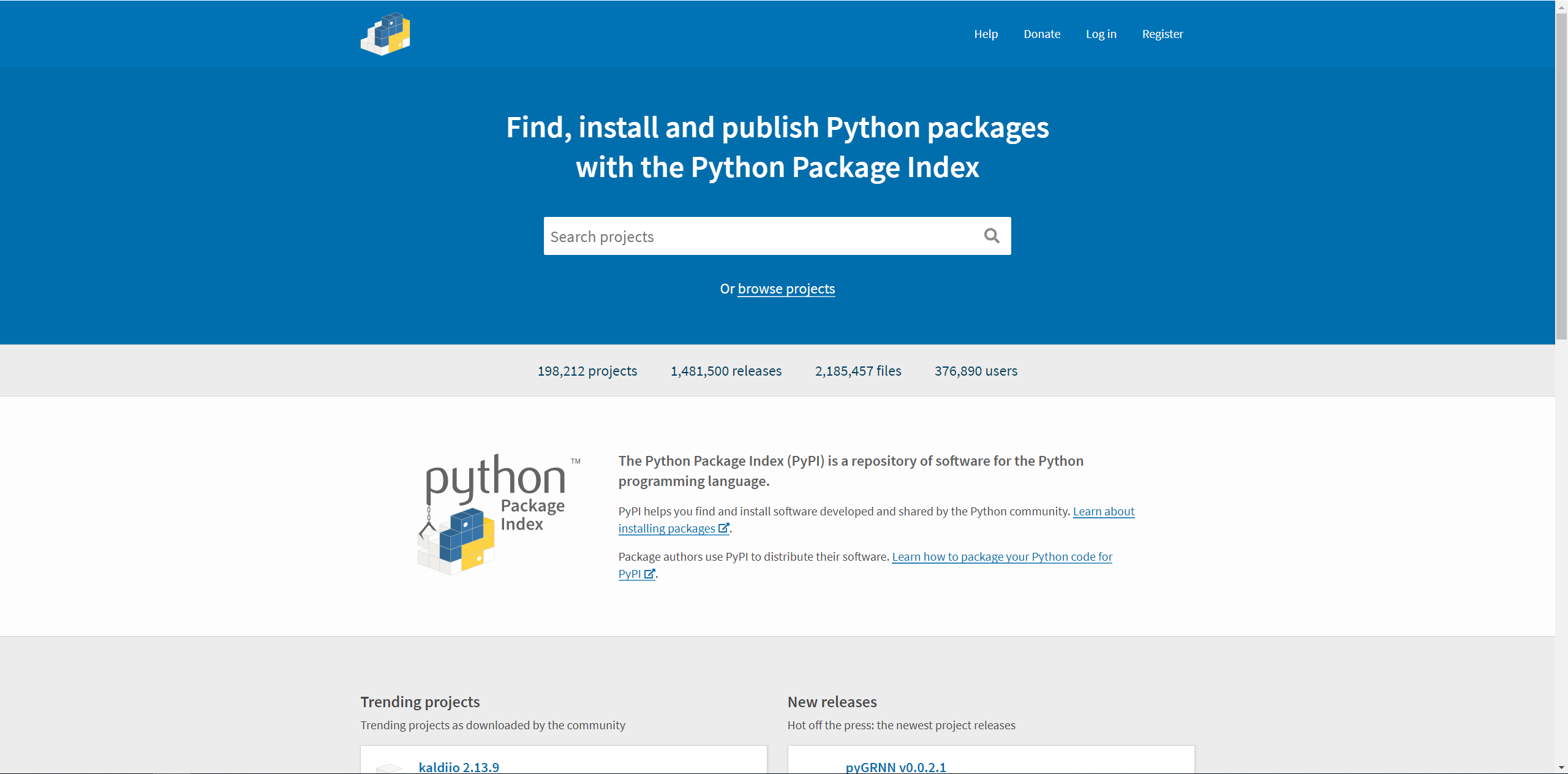Viewport: 1568px width, 774px height.
Task: Click the external link icon next to PyPI link
Action: (650, 574)
